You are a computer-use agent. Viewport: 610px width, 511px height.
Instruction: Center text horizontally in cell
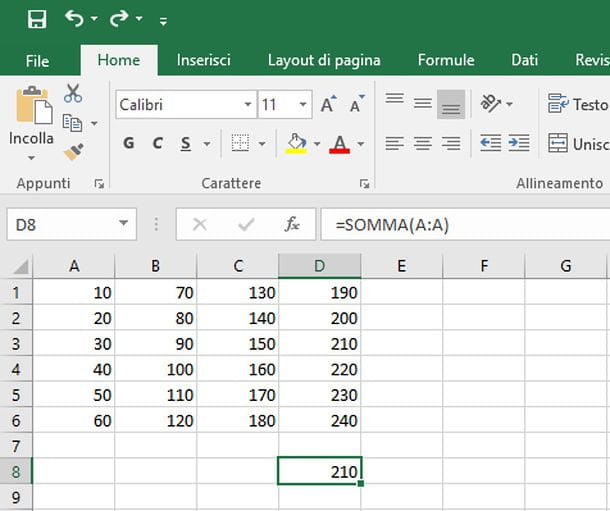(x=422, y=144)
